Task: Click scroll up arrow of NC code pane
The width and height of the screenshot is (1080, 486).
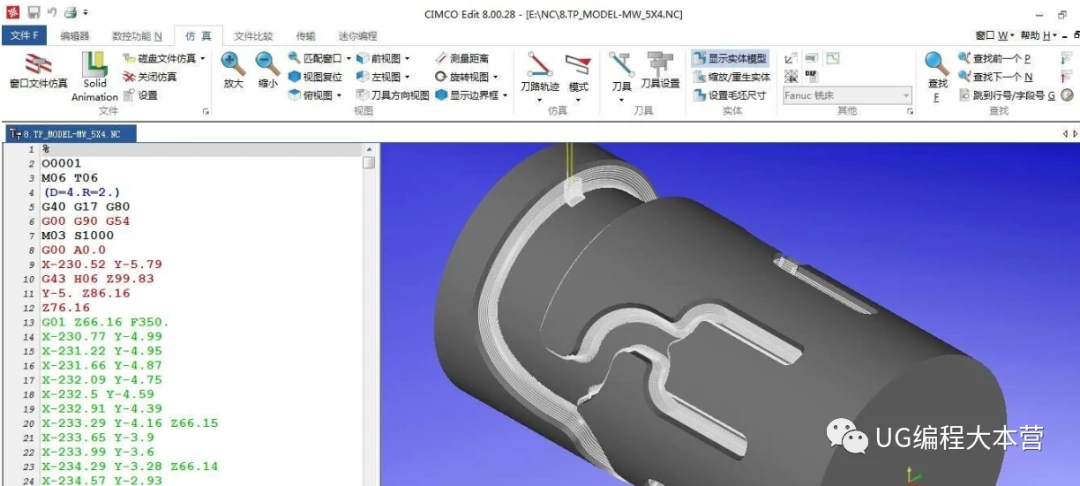Action: (x=369, y=149)
